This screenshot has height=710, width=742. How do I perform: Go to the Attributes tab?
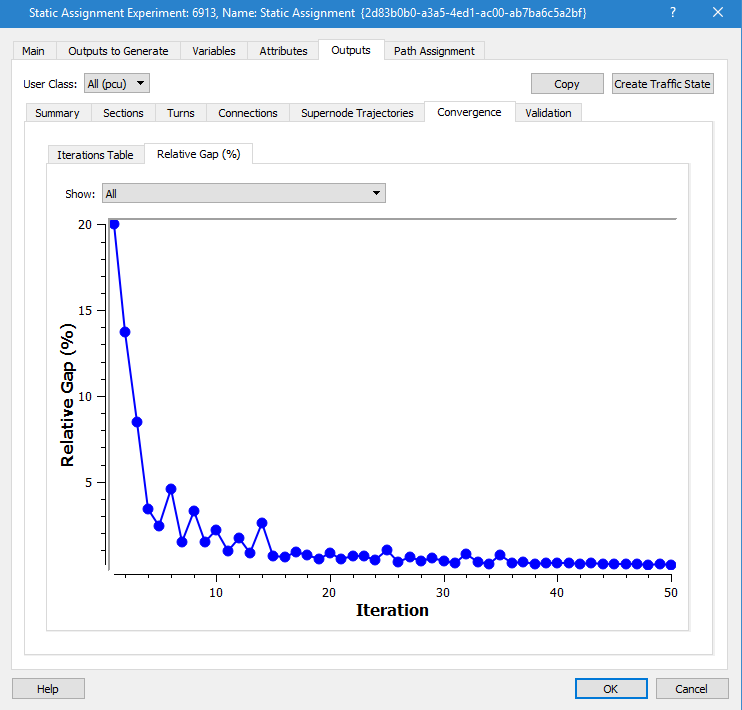pos(283,51)
